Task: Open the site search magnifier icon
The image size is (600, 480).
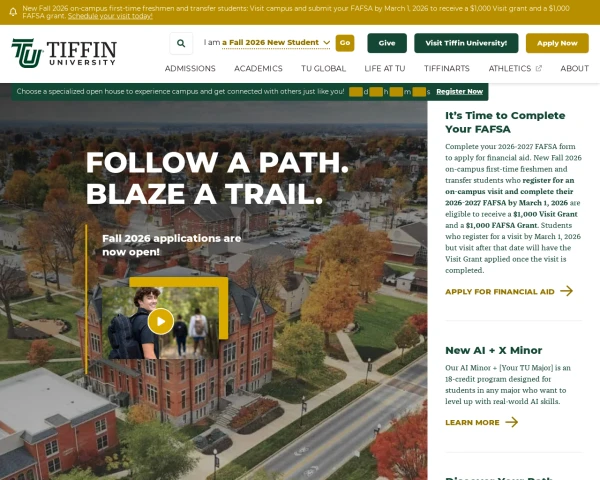Action: tap(181, 43)
